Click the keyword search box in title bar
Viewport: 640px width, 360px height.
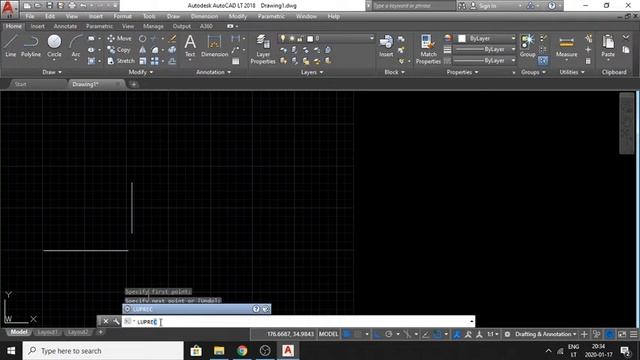414,6
